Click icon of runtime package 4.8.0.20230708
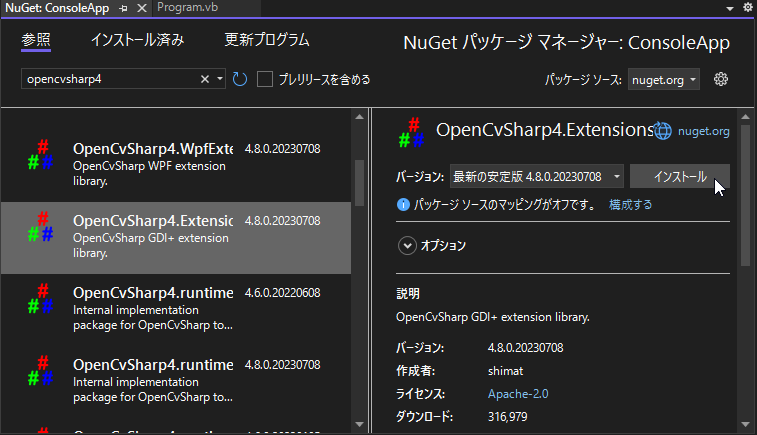This screenshot has width=757, height=435. [41, 370]
